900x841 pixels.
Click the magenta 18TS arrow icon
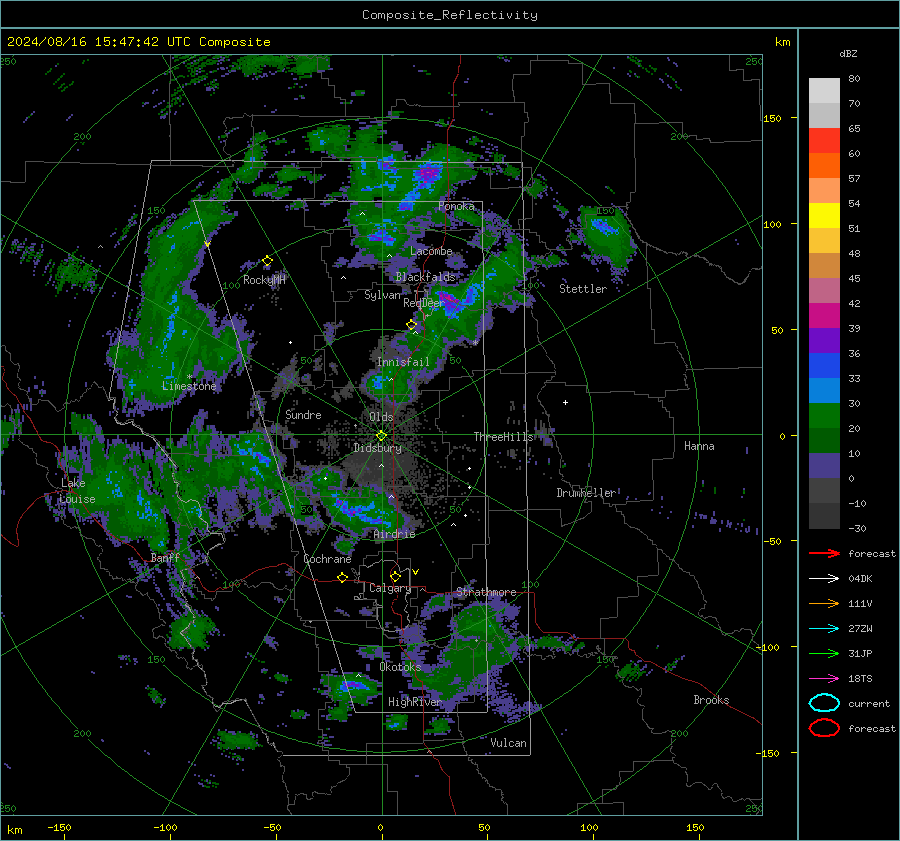pyautogui.click(x=824, y=679)
